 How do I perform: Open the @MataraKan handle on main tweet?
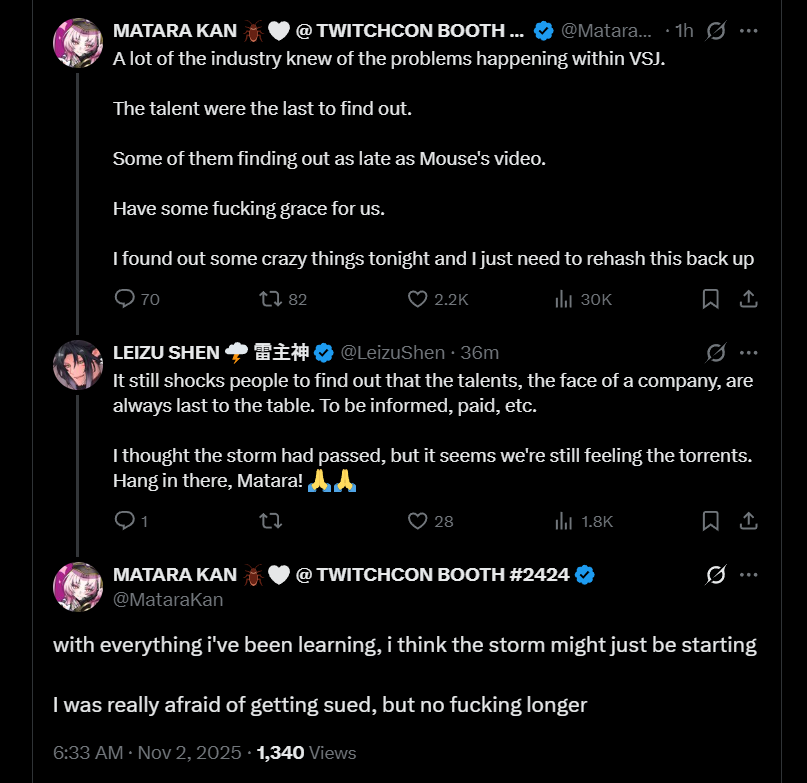[x=168, y=600]
